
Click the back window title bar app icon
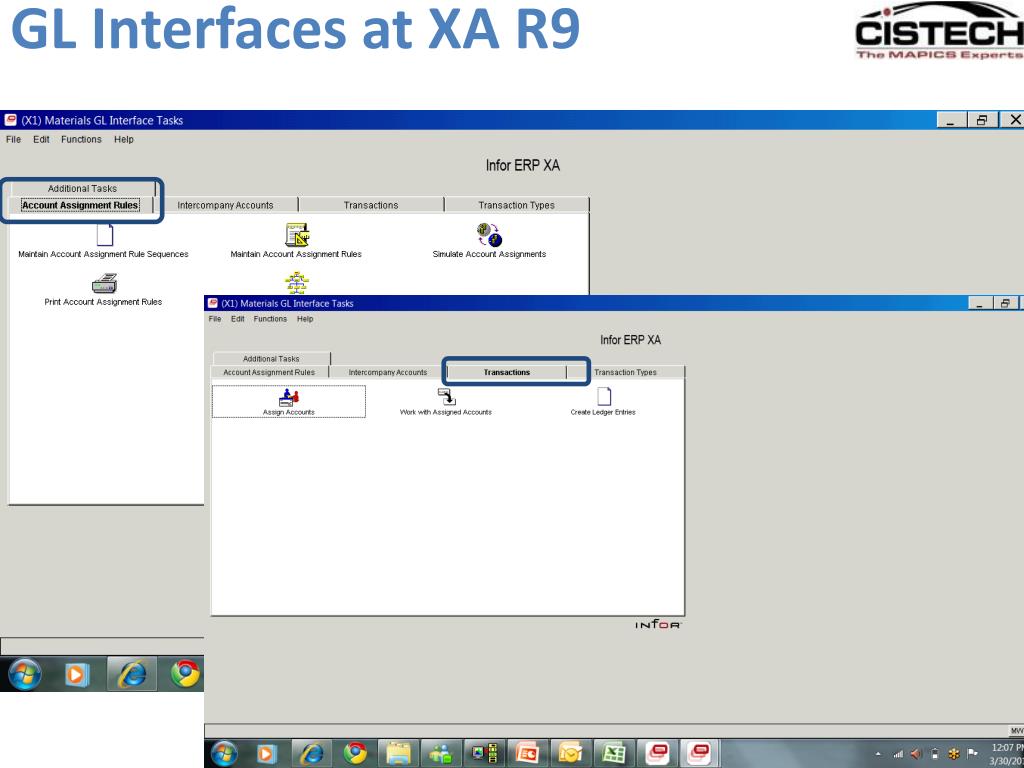click(x=10, y=120)
